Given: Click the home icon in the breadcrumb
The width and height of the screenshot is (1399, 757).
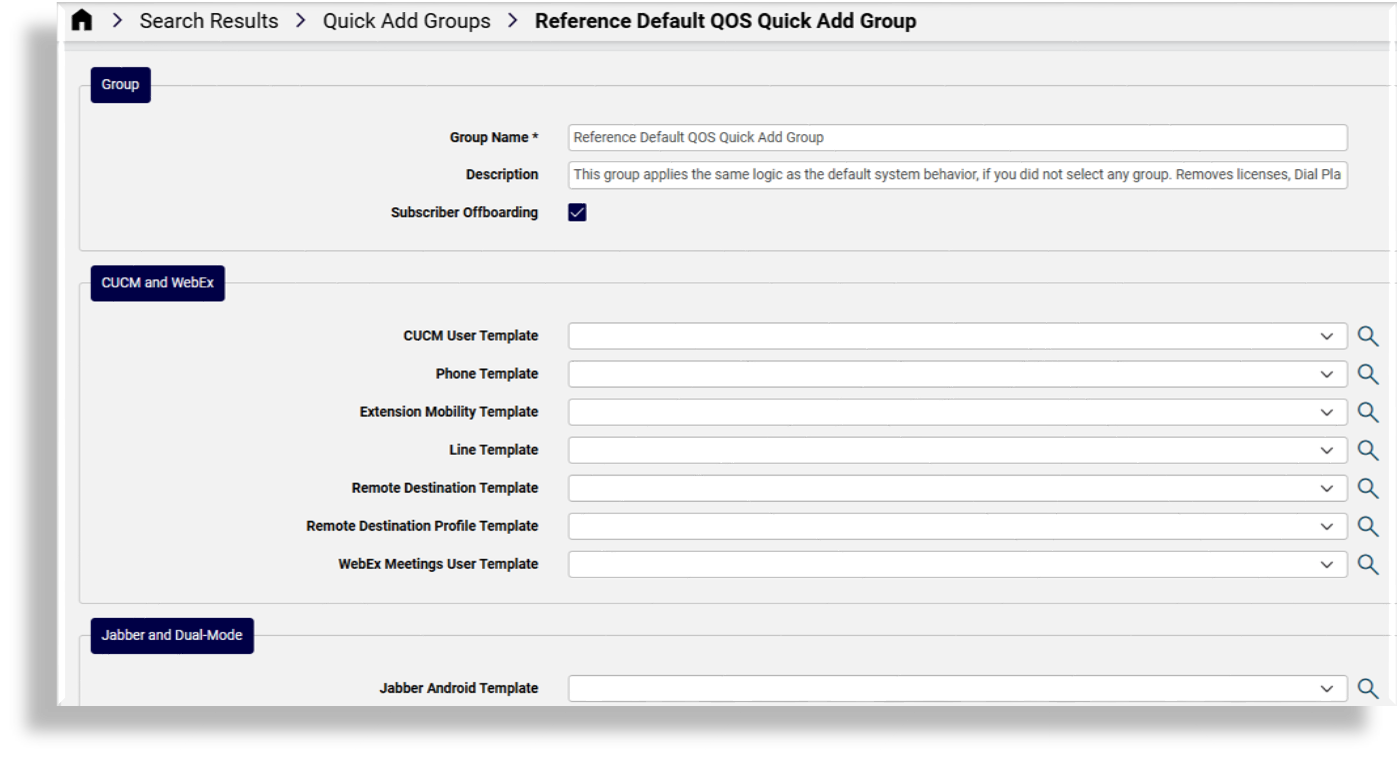Looking at the screenshot, I should [81, 20].
